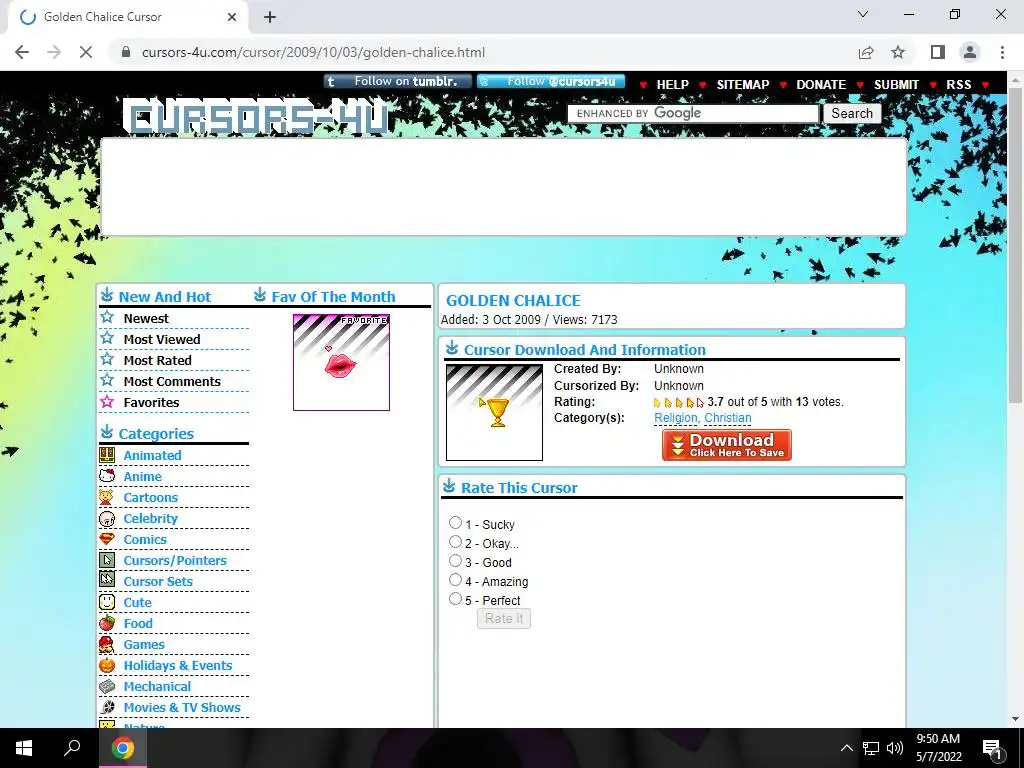
Task: Show hidden system tray icons
Action: click(846, 748)
